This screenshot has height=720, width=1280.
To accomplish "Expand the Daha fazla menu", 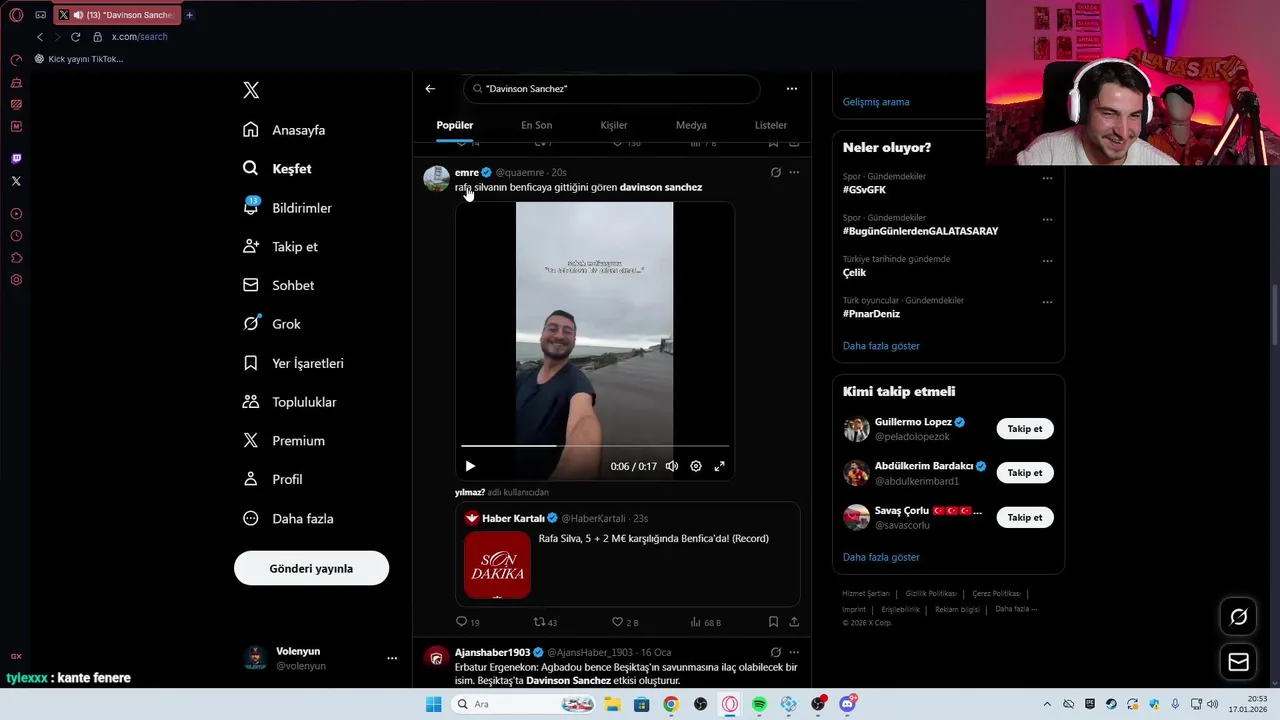I will pos(288,518).
